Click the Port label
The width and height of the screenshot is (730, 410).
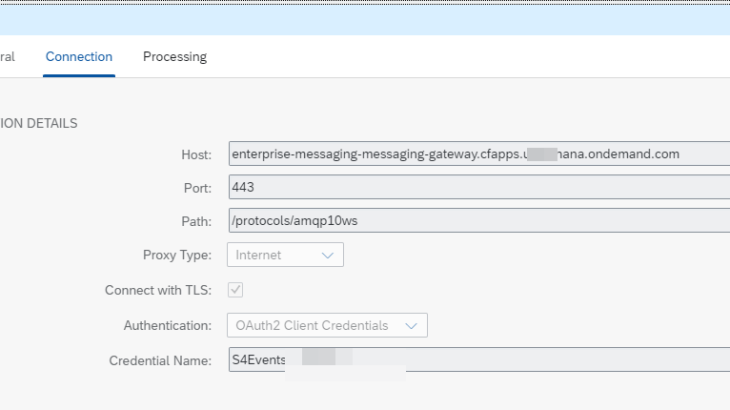click(x=197, y=187)
